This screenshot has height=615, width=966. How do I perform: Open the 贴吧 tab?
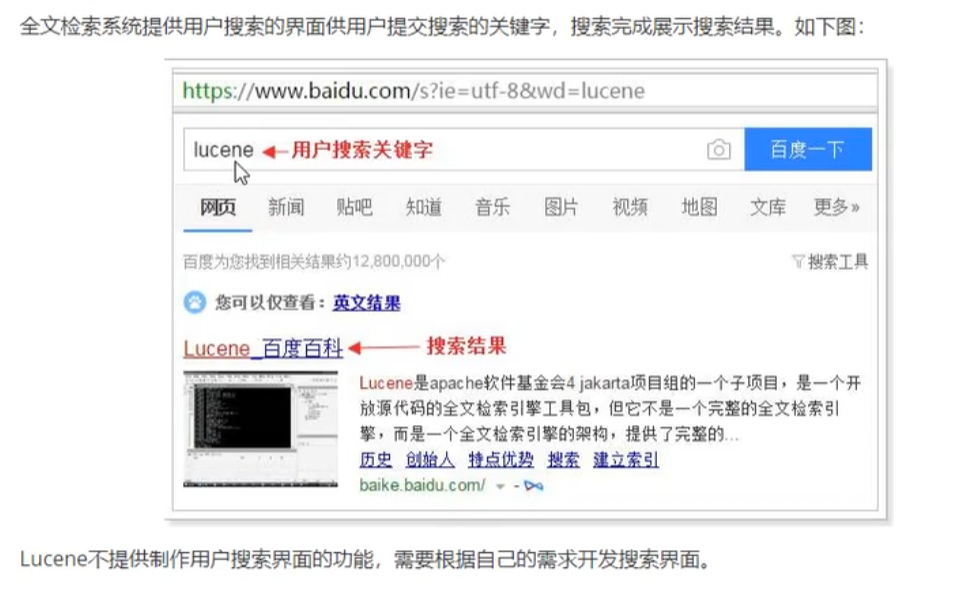click(x=354, y=207)
